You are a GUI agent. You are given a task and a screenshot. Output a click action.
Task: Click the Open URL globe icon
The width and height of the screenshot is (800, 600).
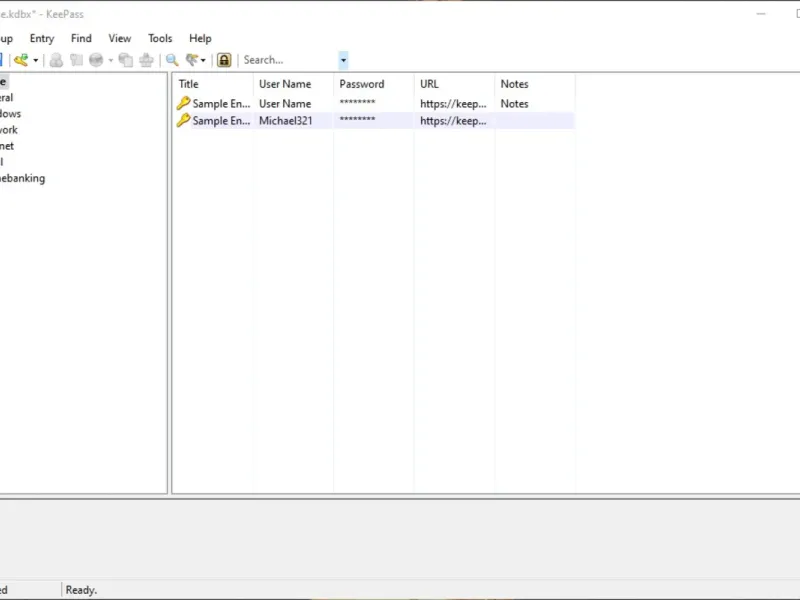[96, 60]
